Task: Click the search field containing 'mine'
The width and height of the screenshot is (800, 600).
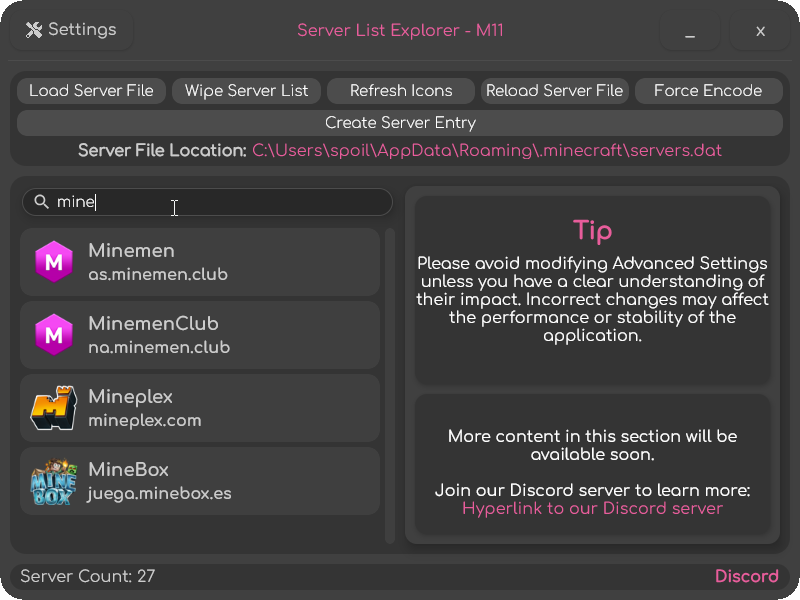Action: [x=207, y=202]
